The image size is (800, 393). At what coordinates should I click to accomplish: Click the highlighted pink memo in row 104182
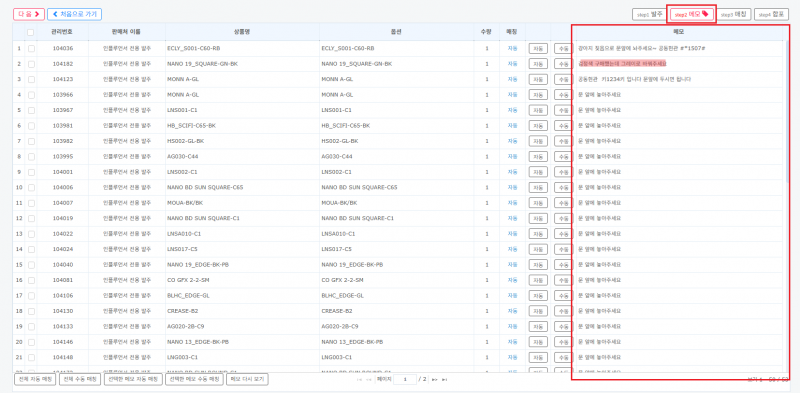point(622,64)
